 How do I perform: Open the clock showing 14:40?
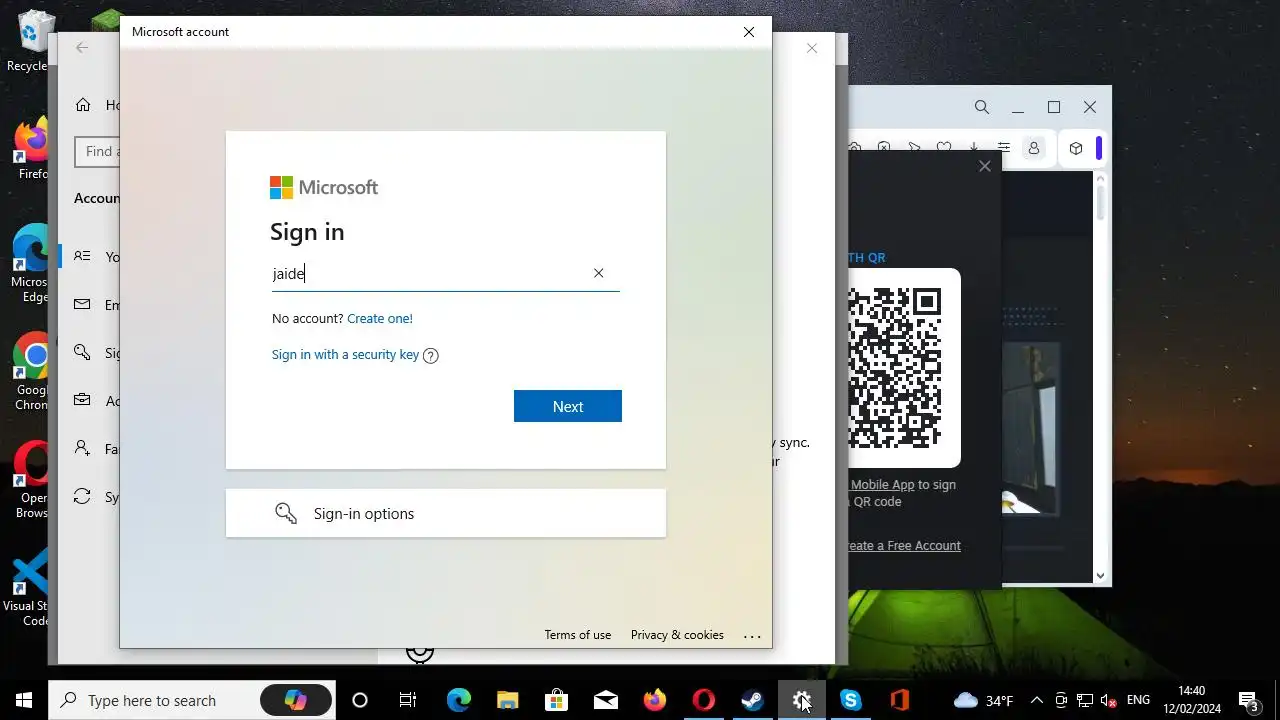[1192, 699]
